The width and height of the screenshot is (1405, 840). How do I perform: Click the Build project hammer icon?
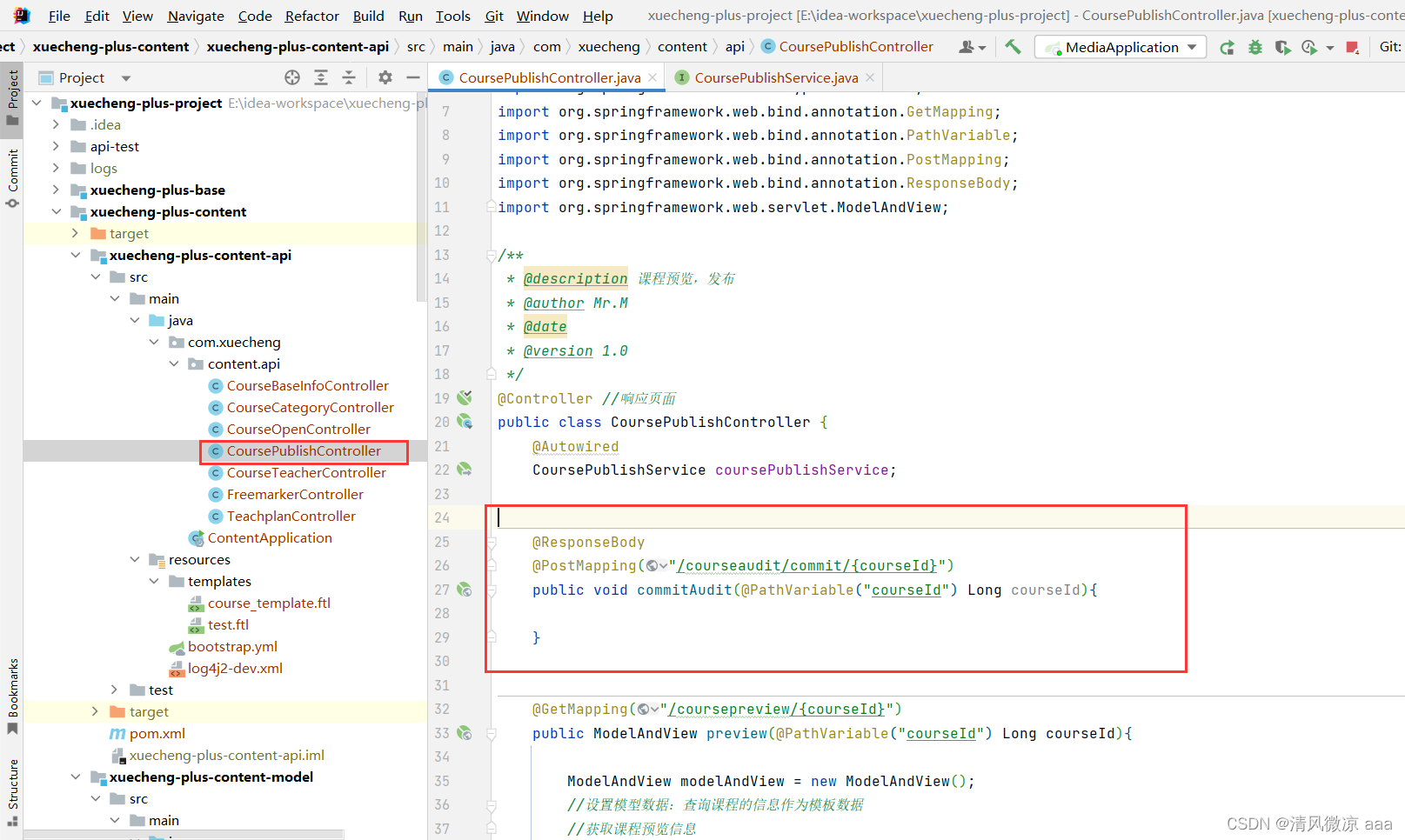coord(1013,47)
